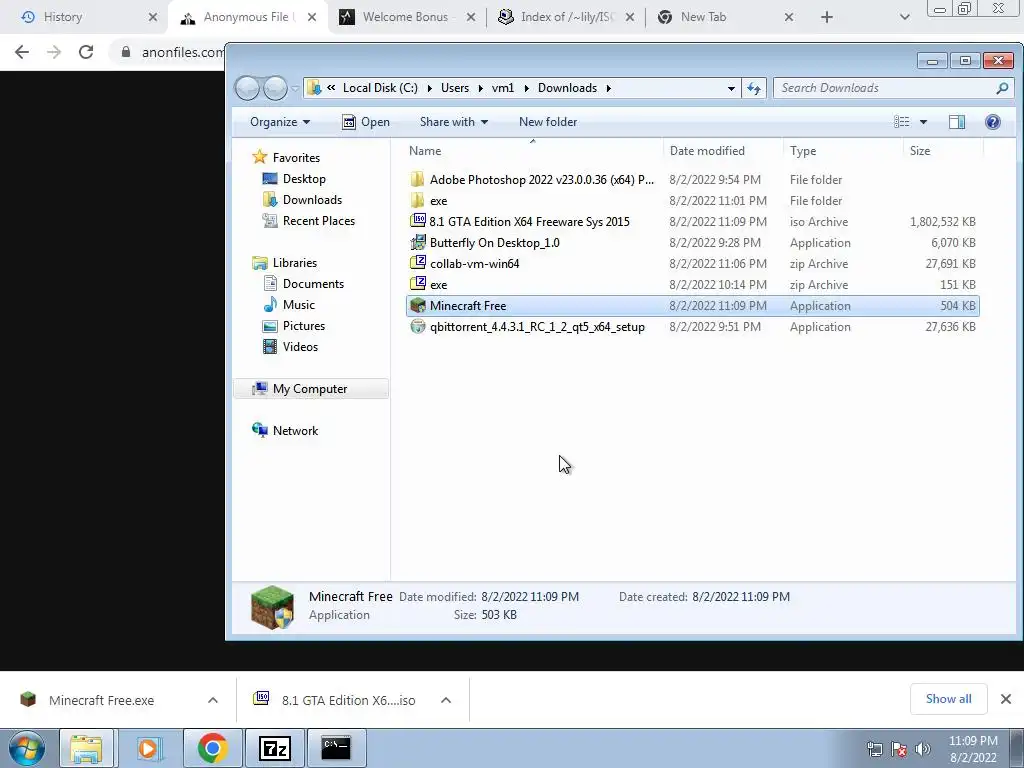Click the Action Center flag tray icon
Image resolution: width=1024 pixels, height=768 pixels.
(x=899, y=749)
